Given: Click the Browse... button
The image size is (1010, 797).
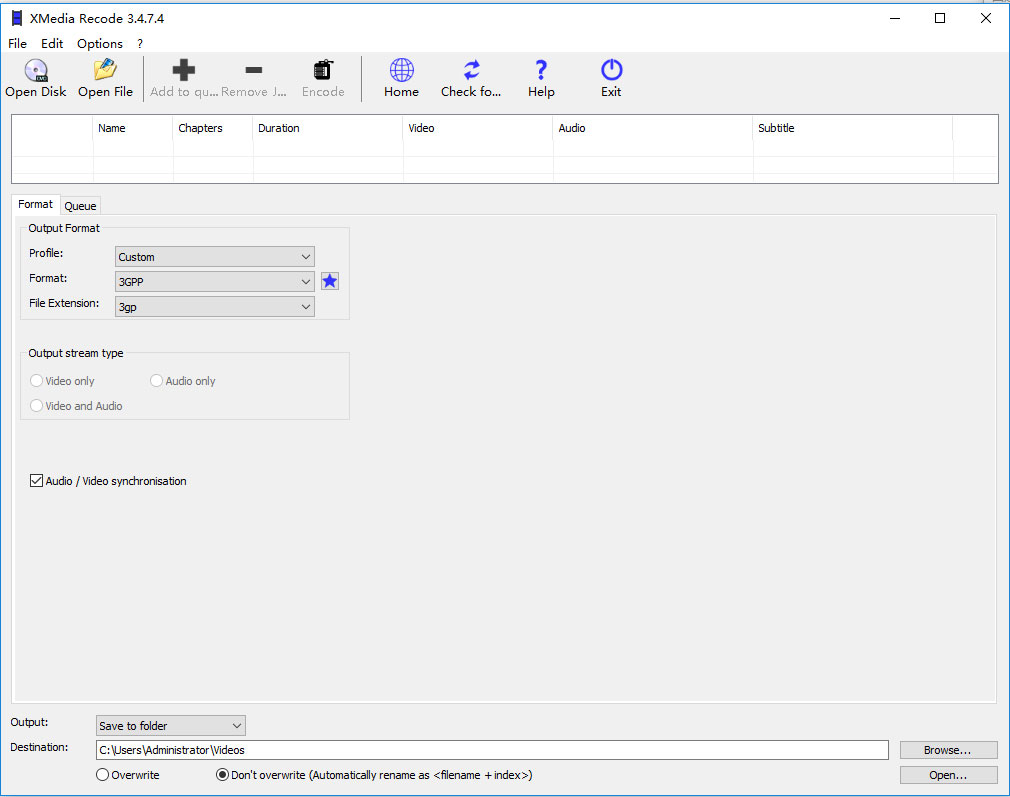Looking at the screenshot, I should pos(948,750).
